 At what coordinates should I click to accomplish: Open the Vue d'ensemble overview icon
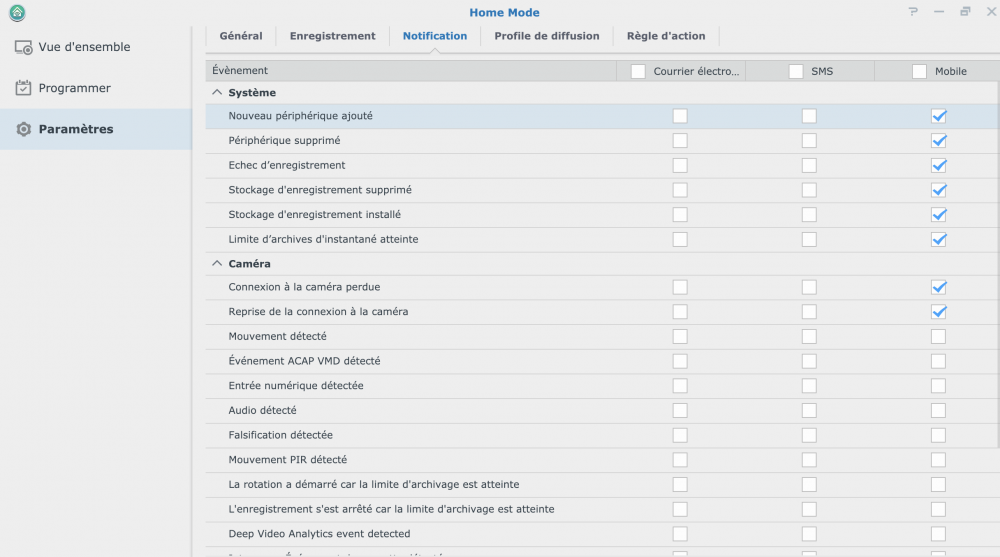click(x=24, y=47)
